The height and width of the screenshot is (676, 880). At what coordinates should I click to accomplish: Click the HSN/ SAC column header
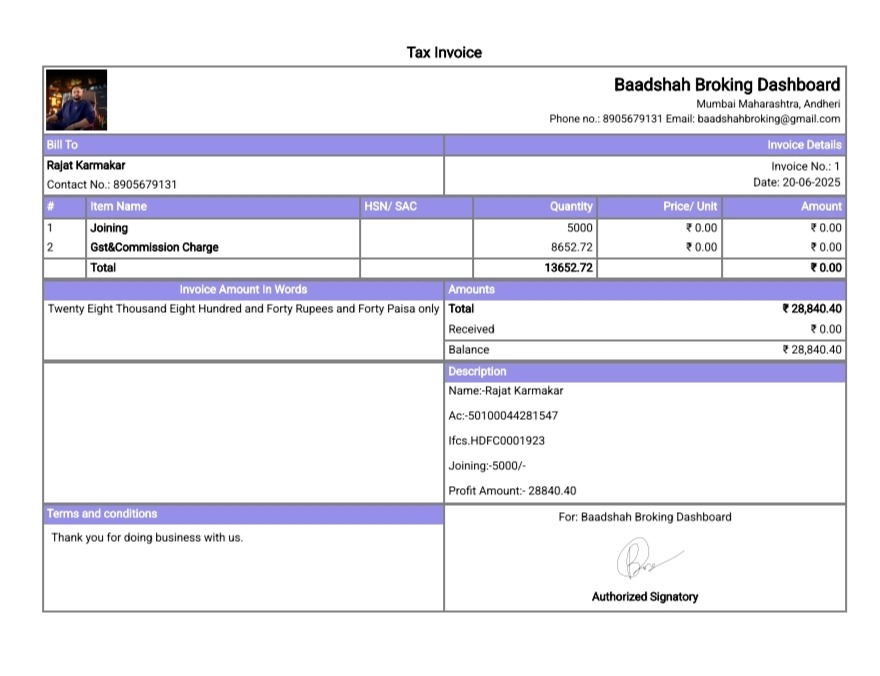pos(390,207)
